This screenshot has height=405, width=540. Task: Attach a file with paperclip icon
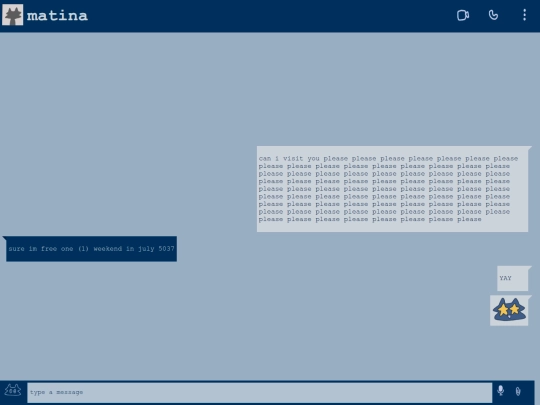coord(518,391)
